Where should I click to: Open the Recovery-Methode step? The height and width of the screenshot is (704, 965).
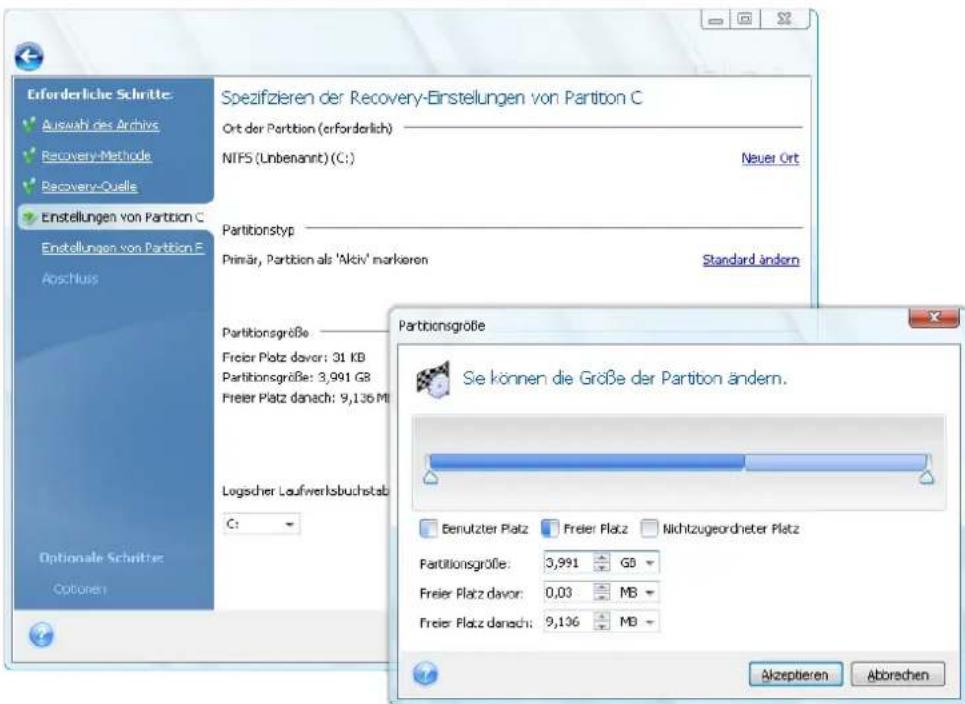pos(96,156)
